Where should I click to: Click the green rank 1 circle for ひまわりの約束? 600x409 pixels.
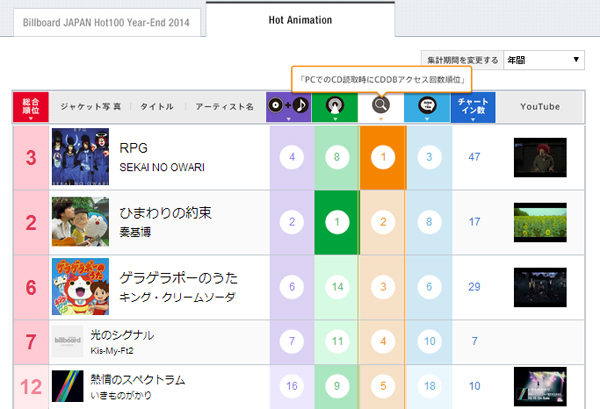[335, 222]
